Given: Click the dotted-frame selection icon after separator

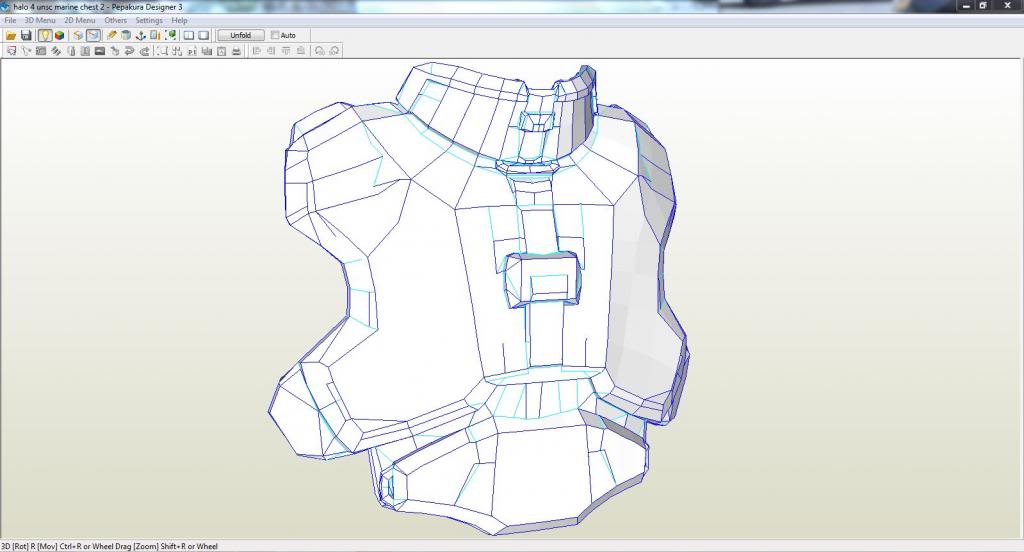Looking at the screenshot, I should 162,51.
